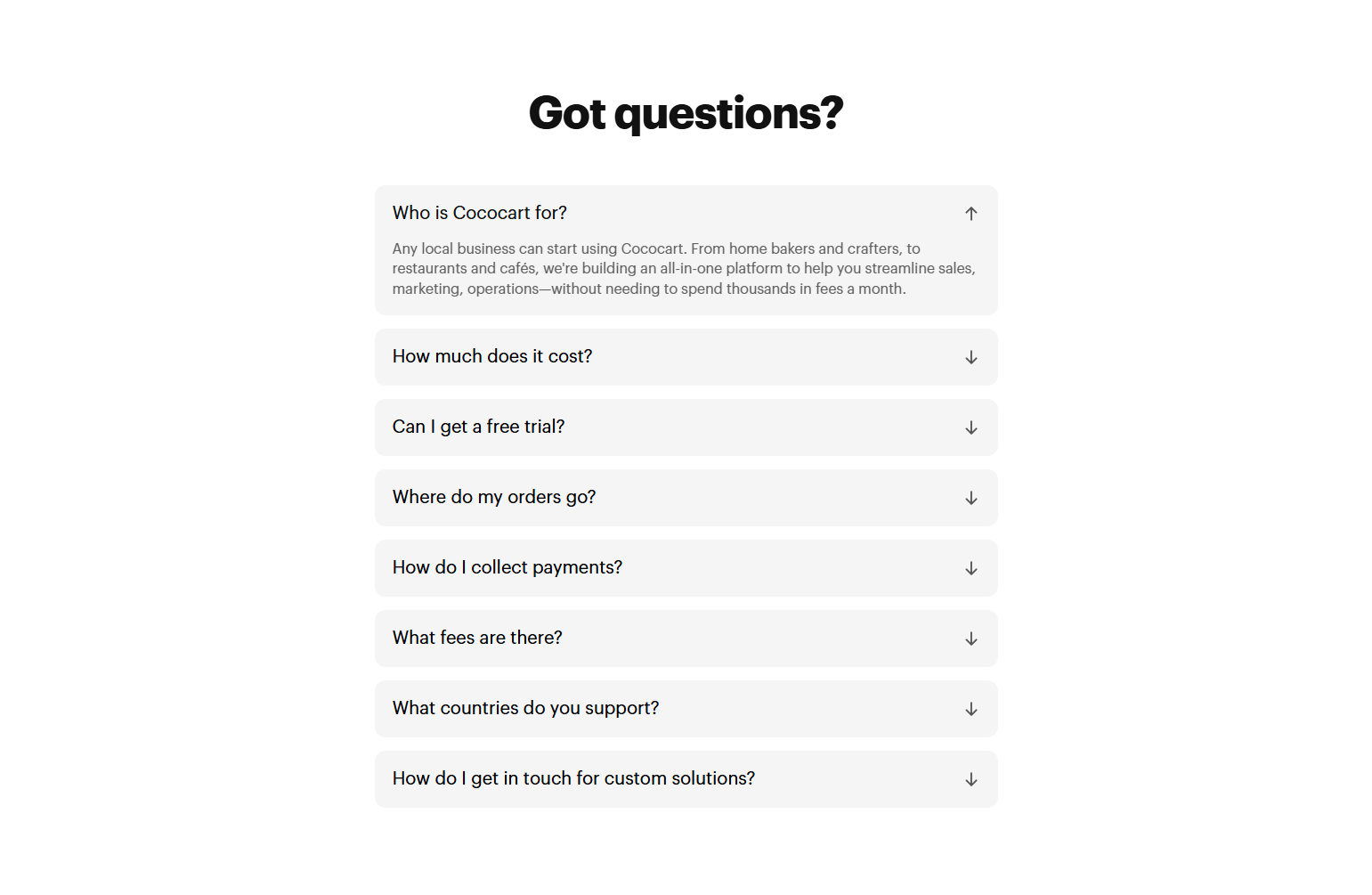Click the down arrow icon beside 'What countries do you support?'

(x=970, y=709)
